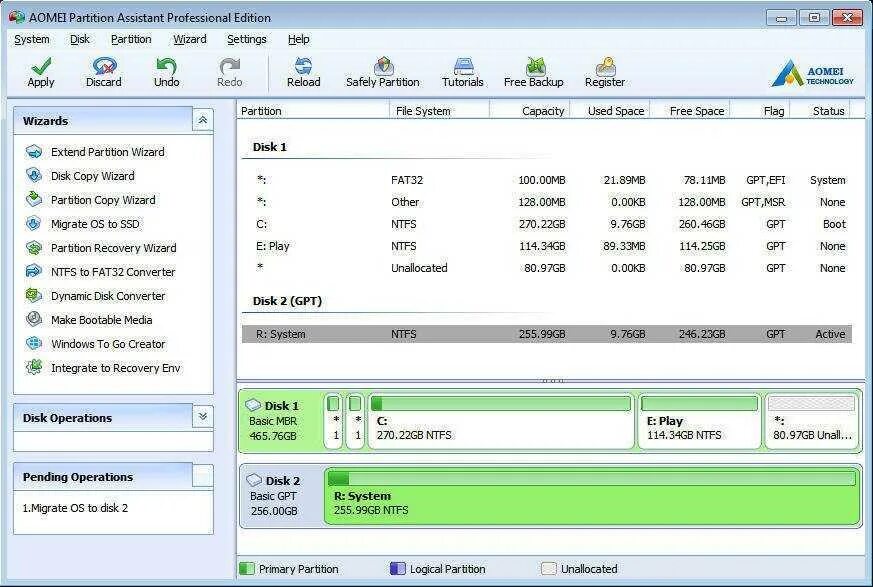Toggle the Pending Operations panel button
This screenshot has width=873, height=587.
pyautogui.click(x=203, y=476)
